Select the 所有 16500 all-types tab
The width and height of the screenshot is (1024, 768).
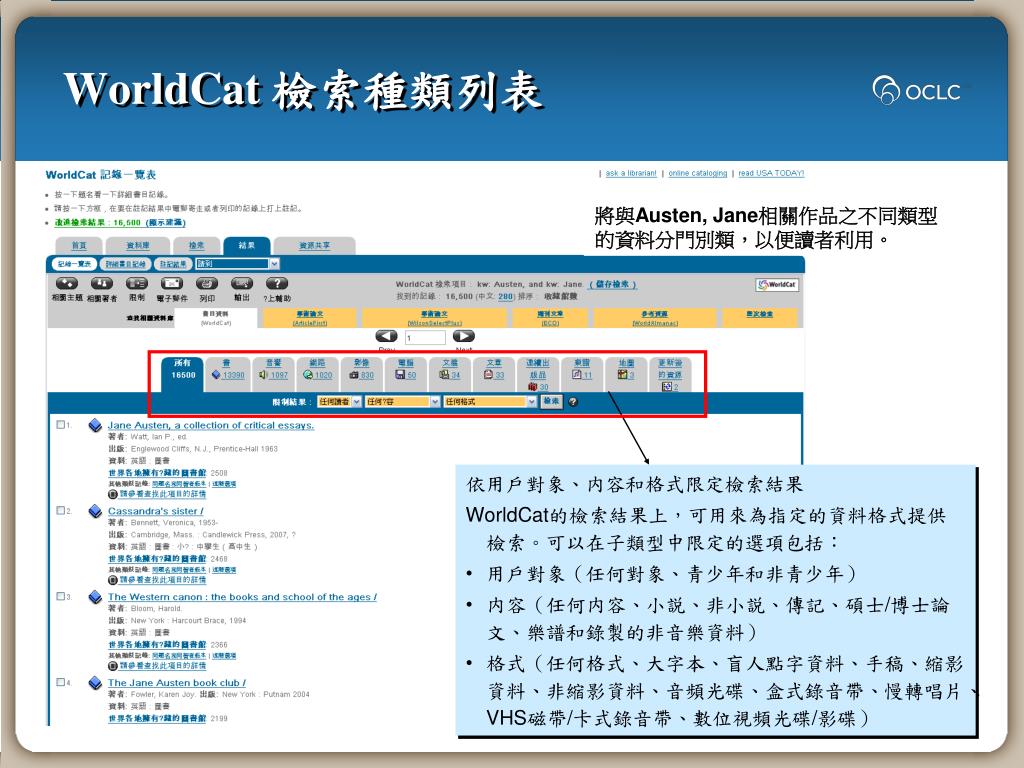182,374
